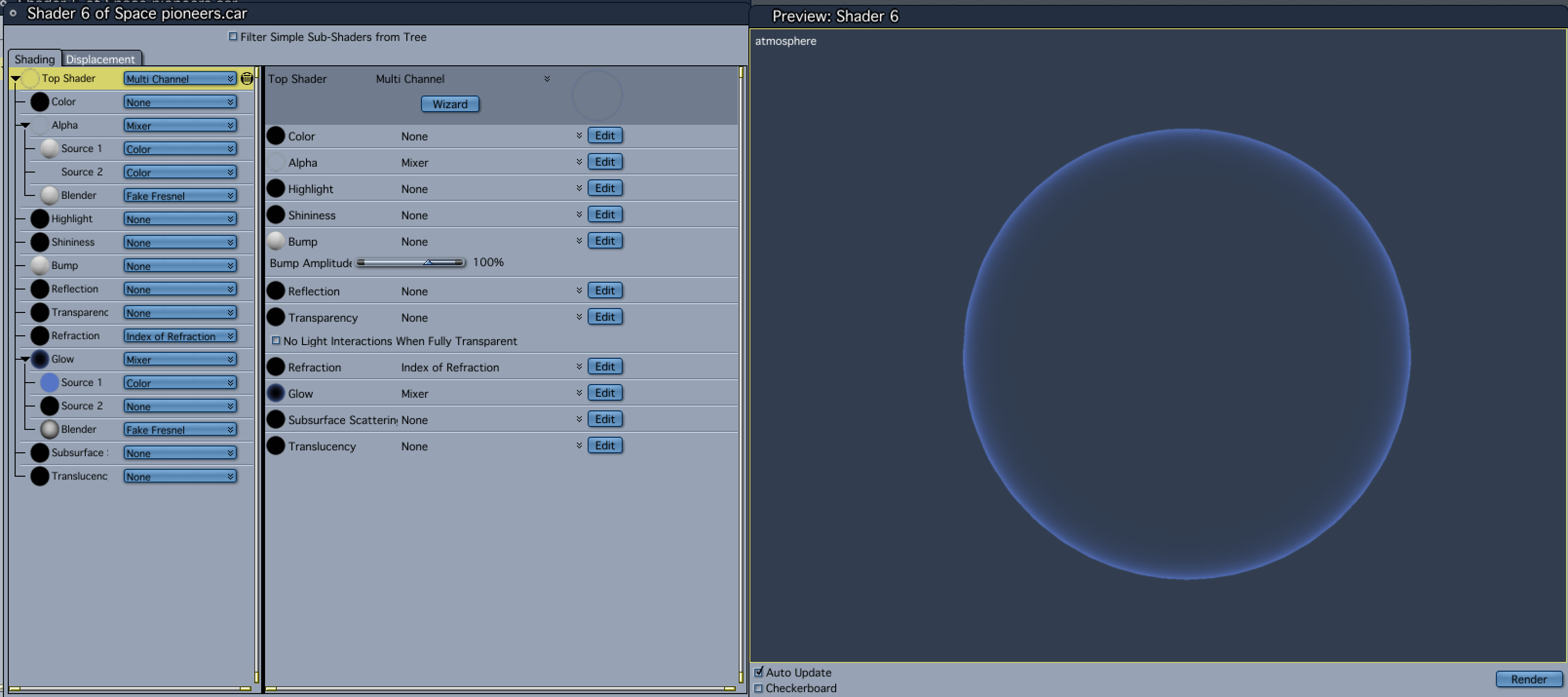Click the Wizard button
Image resolution: width=1568 pixels, height=697 pixels.
pyautogui.click(x=450, y=104)
